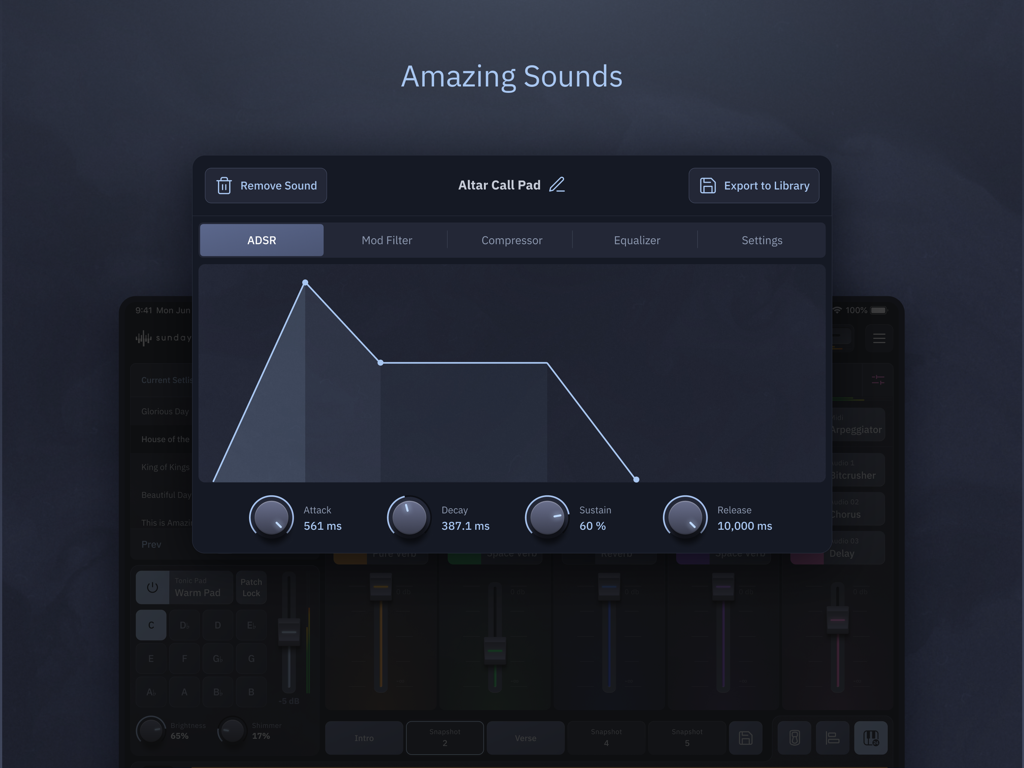Select the keyboard pedal icon in the bottom toolbar
This screenshot has height=768, width=1024.
pos(795,738)
